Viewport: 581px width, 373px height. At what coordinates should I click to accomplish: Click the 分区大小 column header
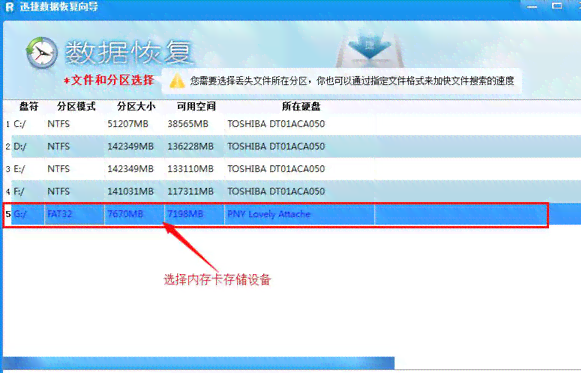pos(136,107)
